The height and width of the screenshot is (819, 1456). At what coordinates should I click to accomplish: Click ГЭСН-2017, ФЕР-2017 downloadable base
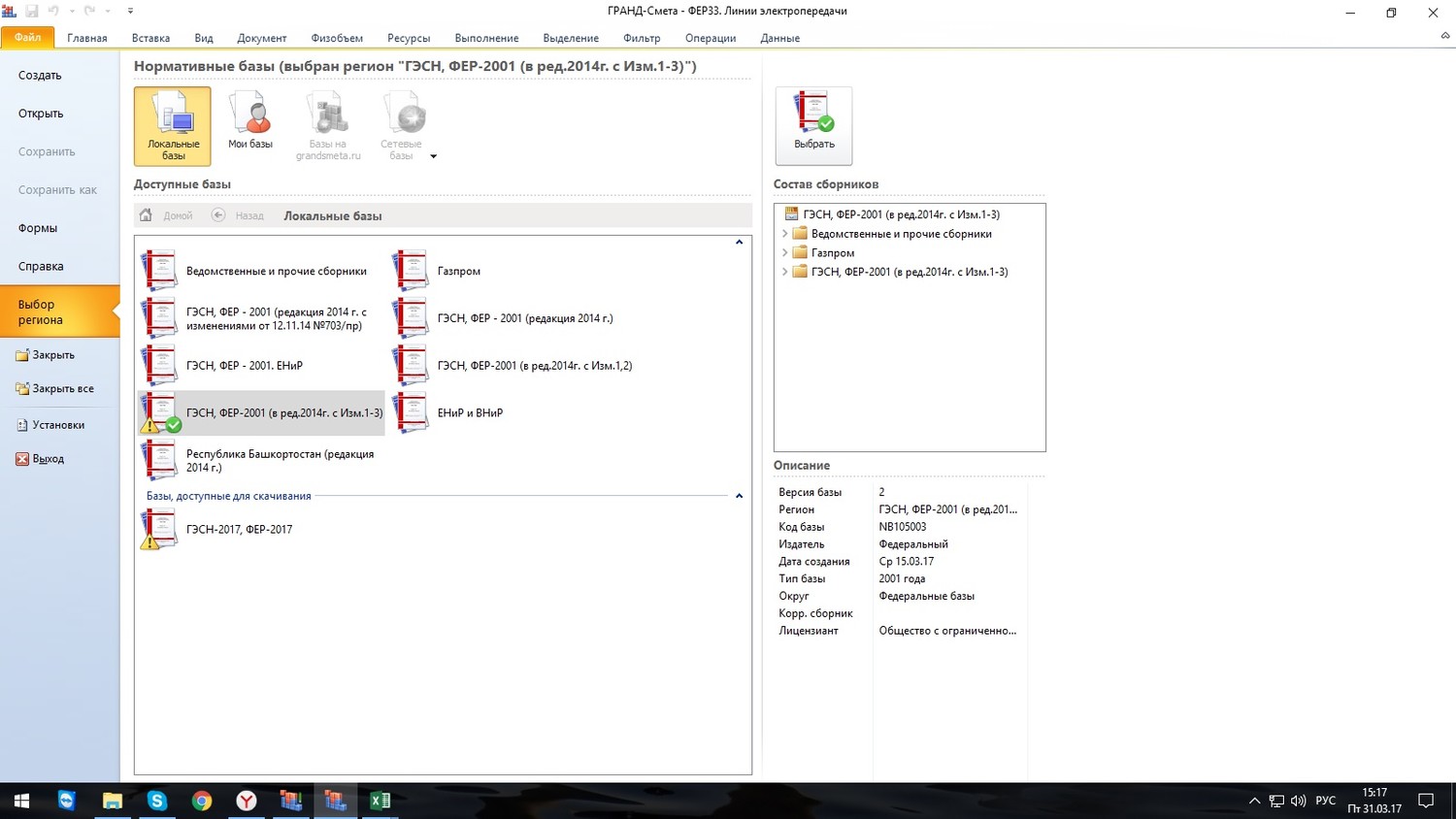point(239,530)
